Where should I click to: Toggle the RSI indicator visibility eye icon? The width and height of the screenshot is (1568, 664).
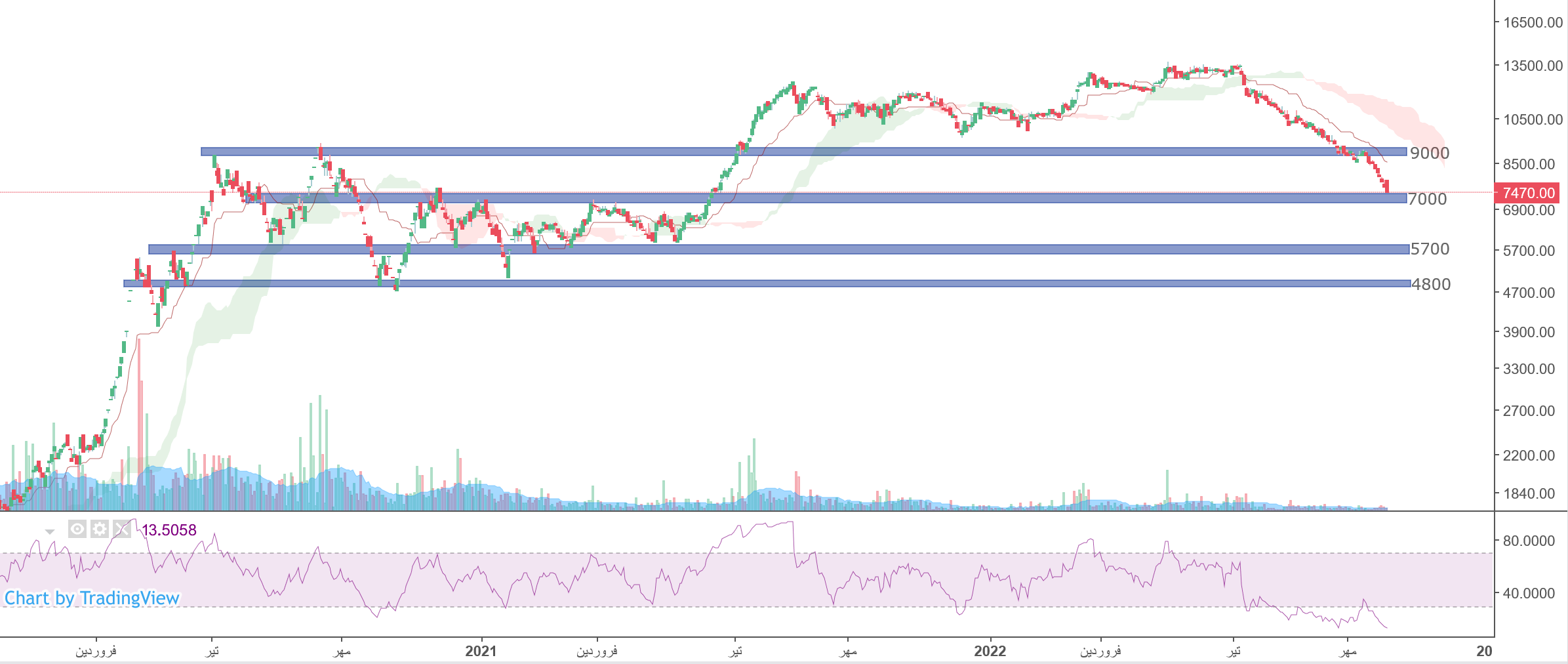[x=77, y=529]
